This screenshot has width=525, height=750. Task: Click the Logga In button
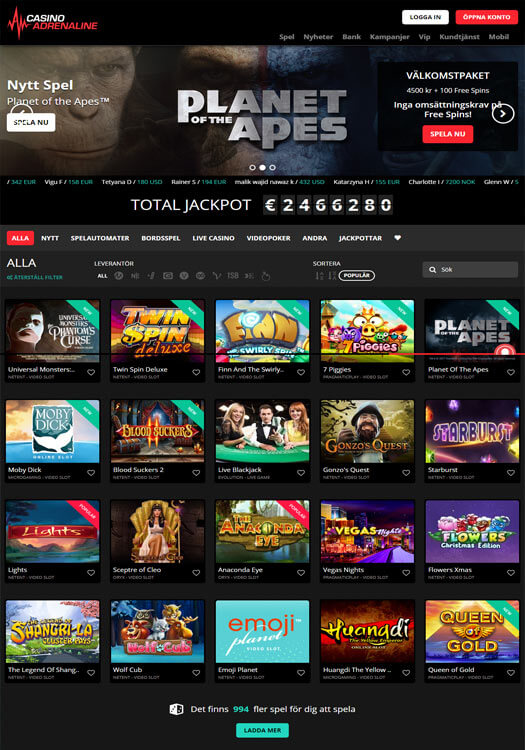click(x=425, y=17)
